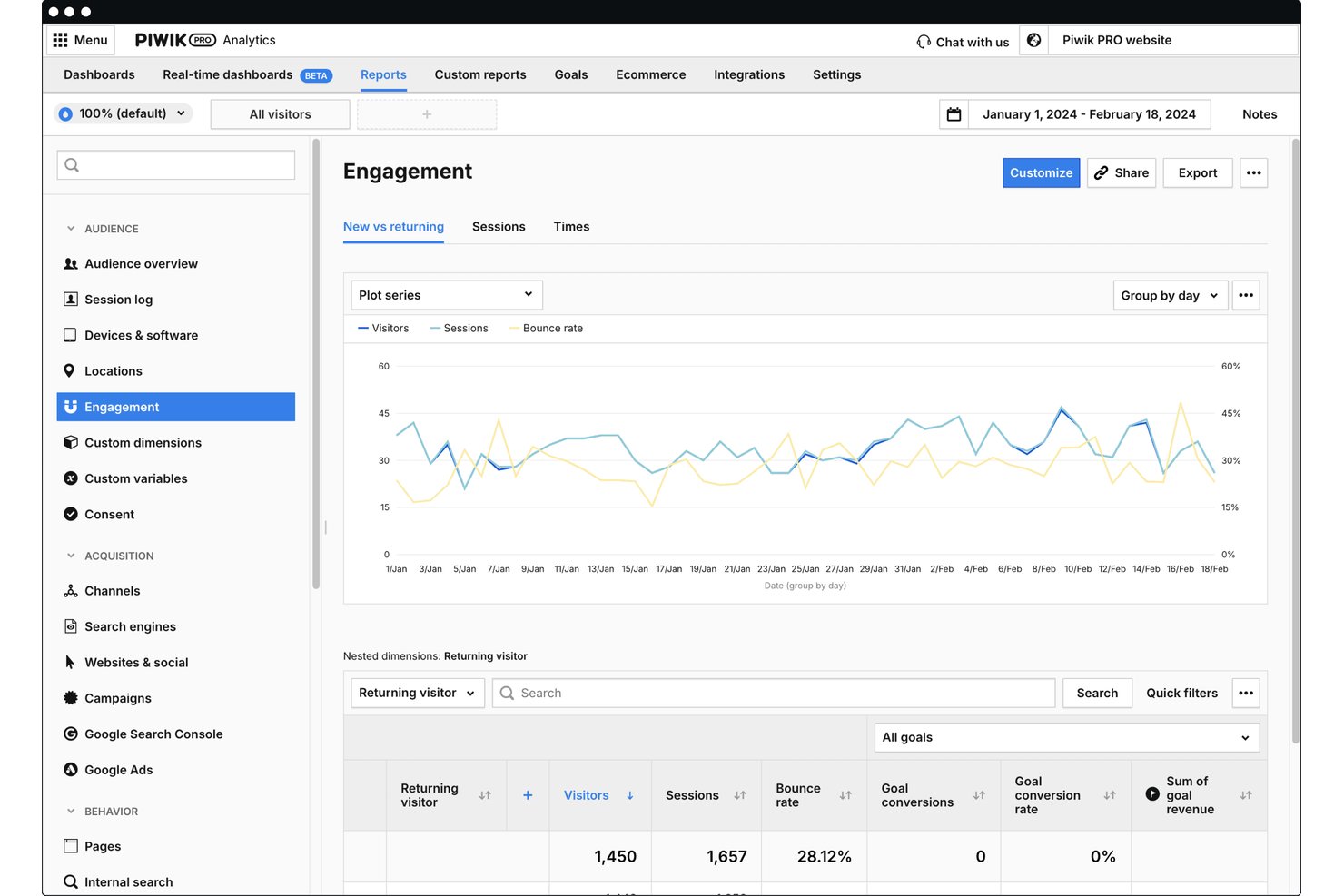This screenshot has height=896, width=1344.
Task: Open Real-time dashboards BETA tab
Action: coord(247,74)
